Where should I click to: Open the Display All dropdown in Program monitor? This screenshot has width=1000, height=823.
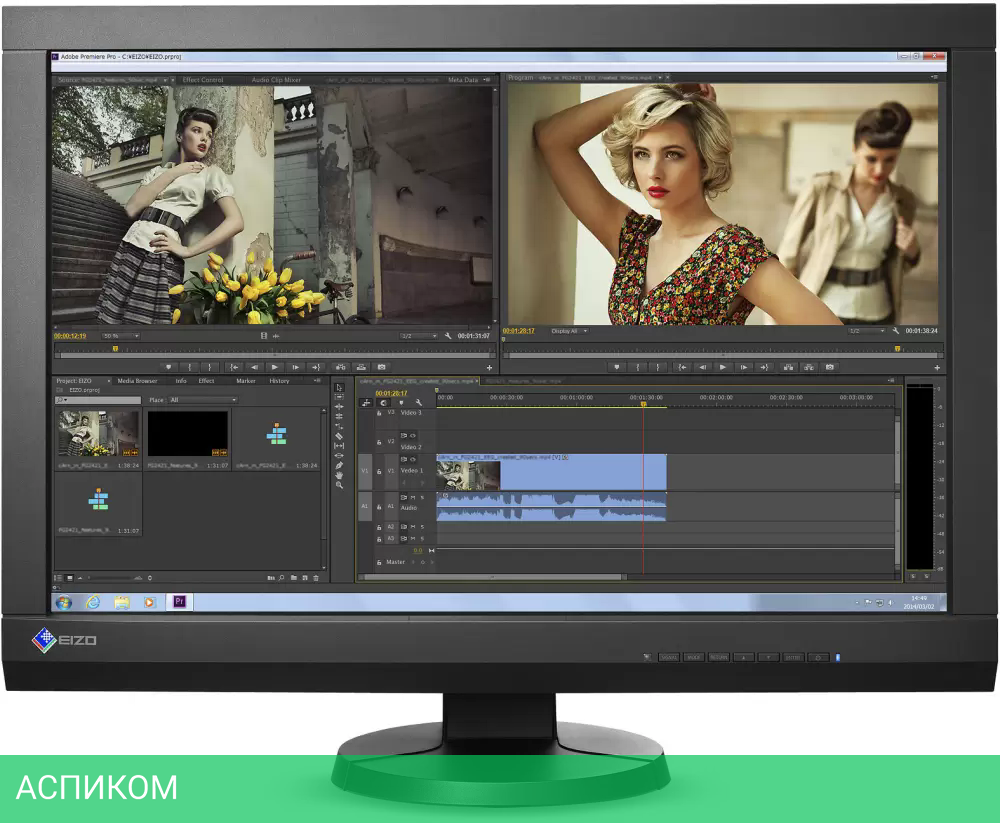[x=567, y=332]
